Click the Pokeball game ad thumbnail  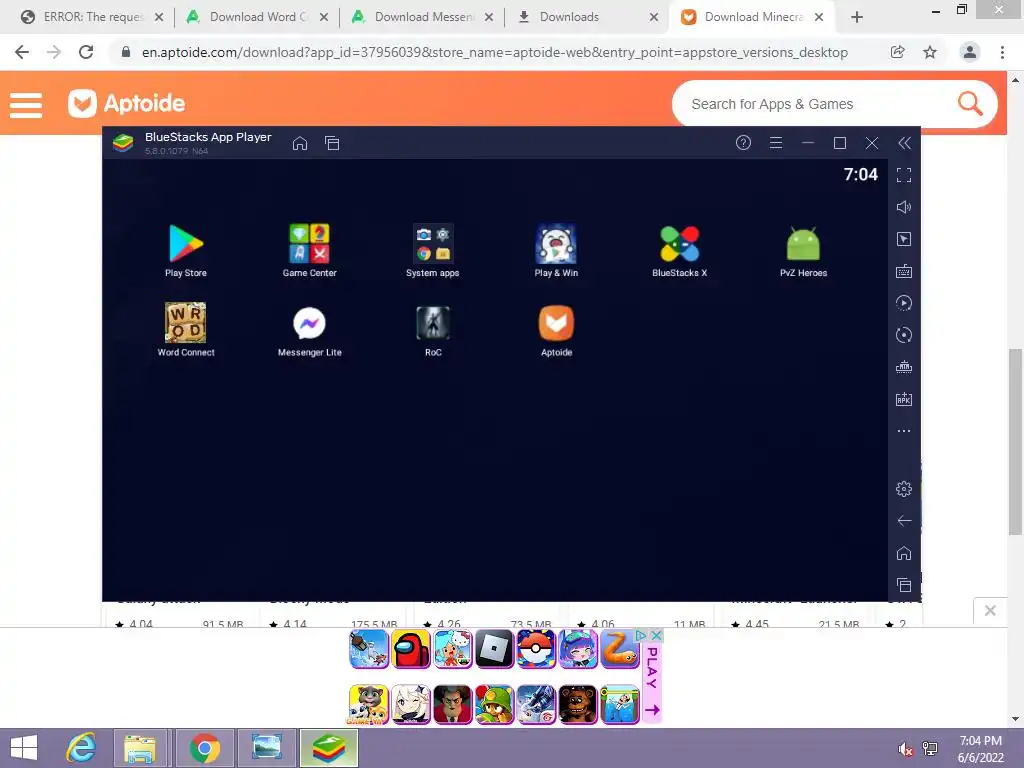(x=536, y=649)
